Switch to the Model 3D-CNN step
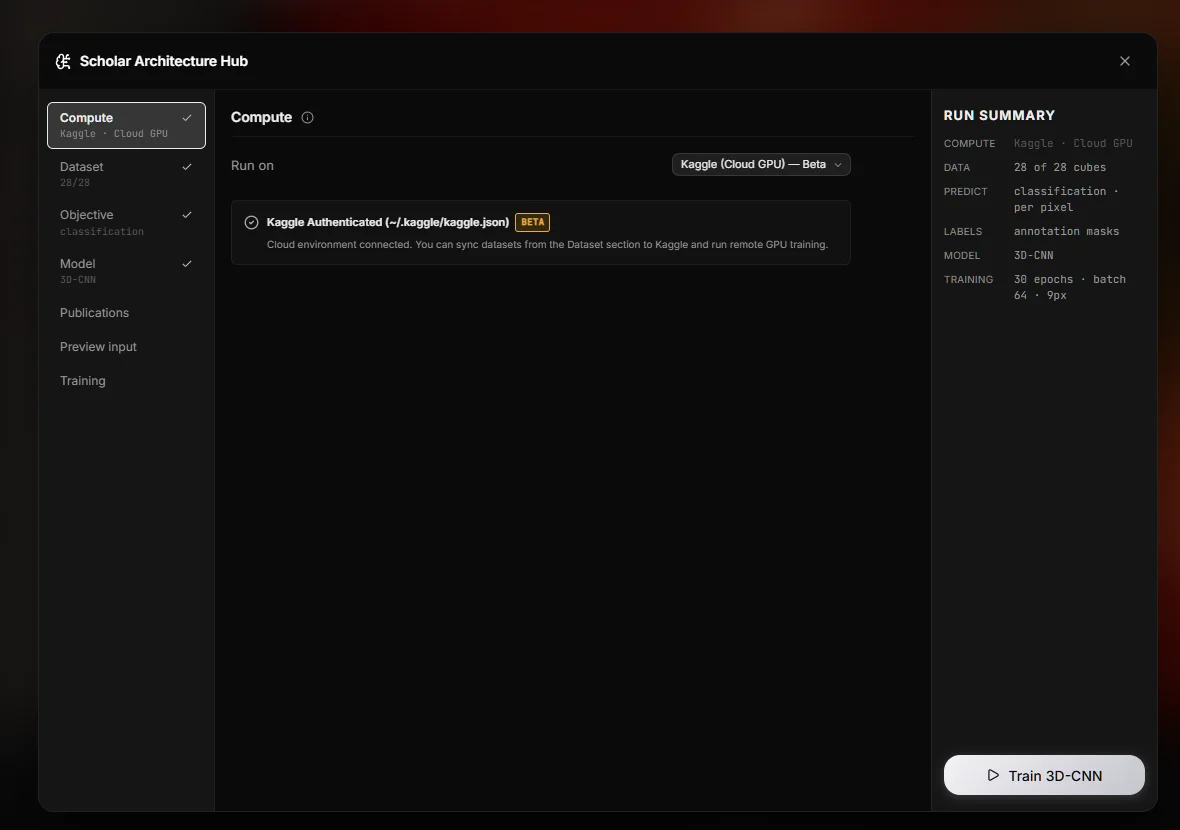1180x830 pixels. pyautogui.click(x=126, y=271)
